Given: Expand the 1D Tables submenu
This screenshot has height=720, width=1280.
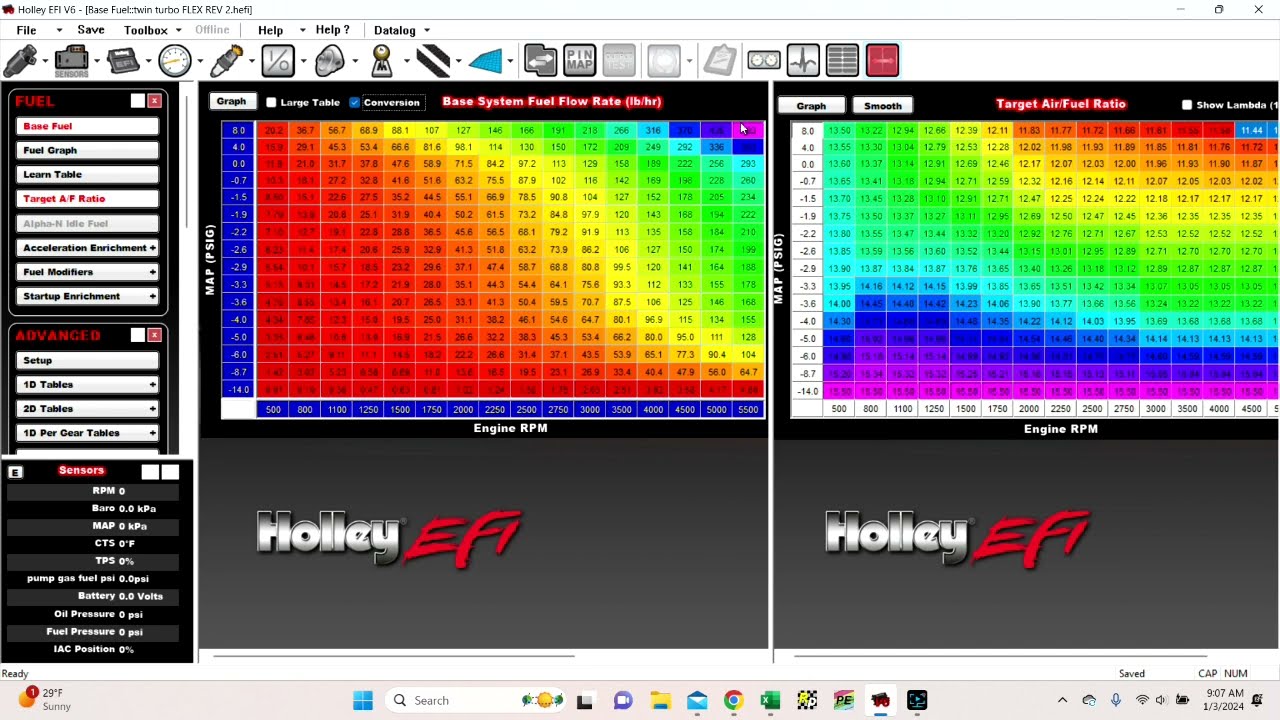Looking at the screenshot, I should [x=152, y=385].
